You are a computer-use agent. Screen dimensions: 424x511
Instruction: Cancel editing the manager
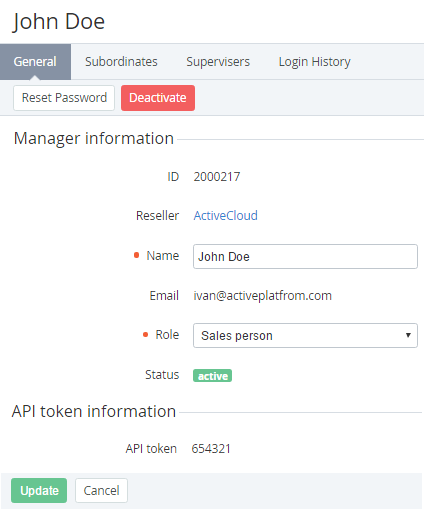point(101,491)
